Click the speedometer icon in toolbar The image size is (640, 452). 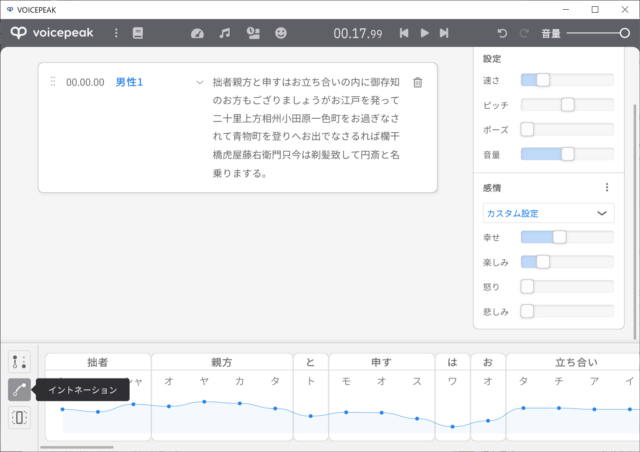(x=197, y=33)
